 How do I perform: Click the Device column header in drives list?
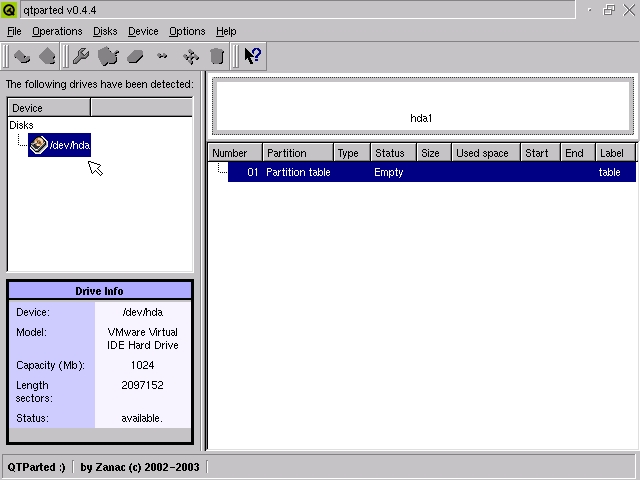[49, 108]
